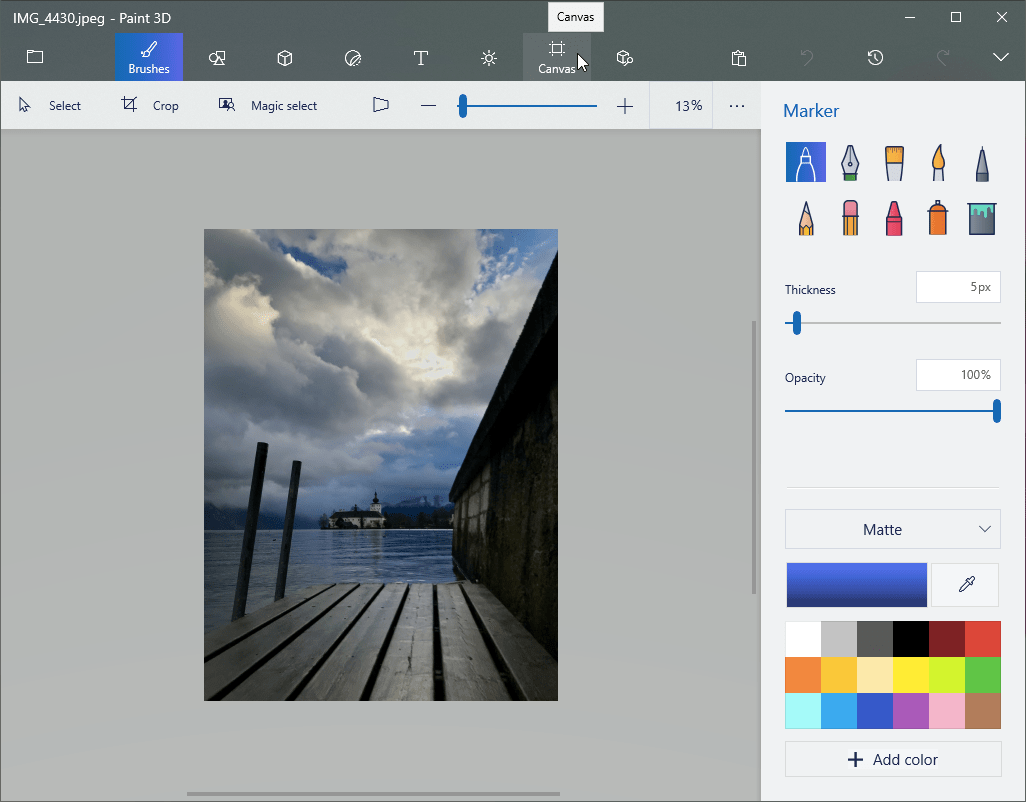The image size is (1026, 802).
Task: Open the History clock icon
Action: tap(876, 58)
